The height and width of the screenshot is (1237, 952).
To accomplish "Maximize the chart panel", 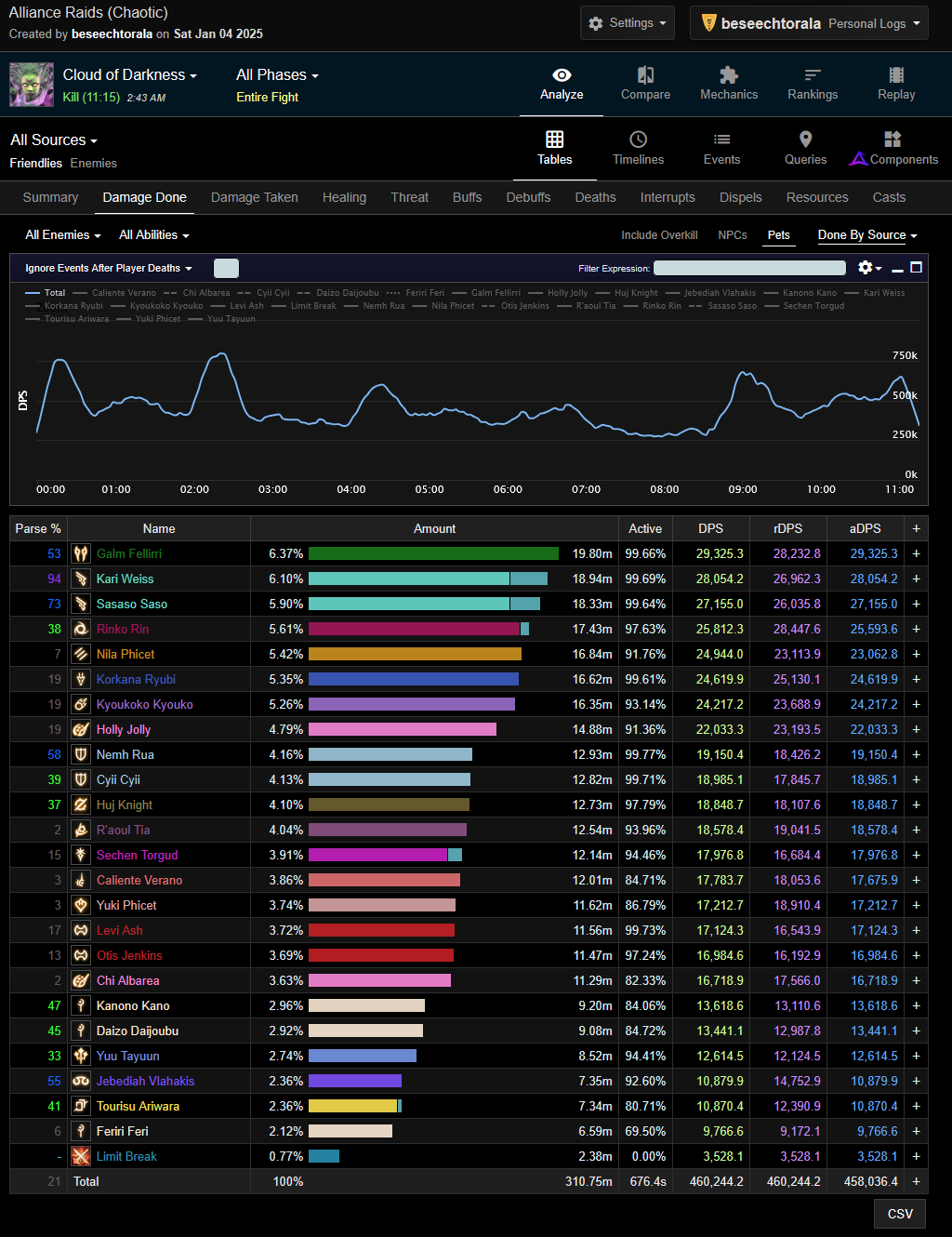I will pos(916,268).
